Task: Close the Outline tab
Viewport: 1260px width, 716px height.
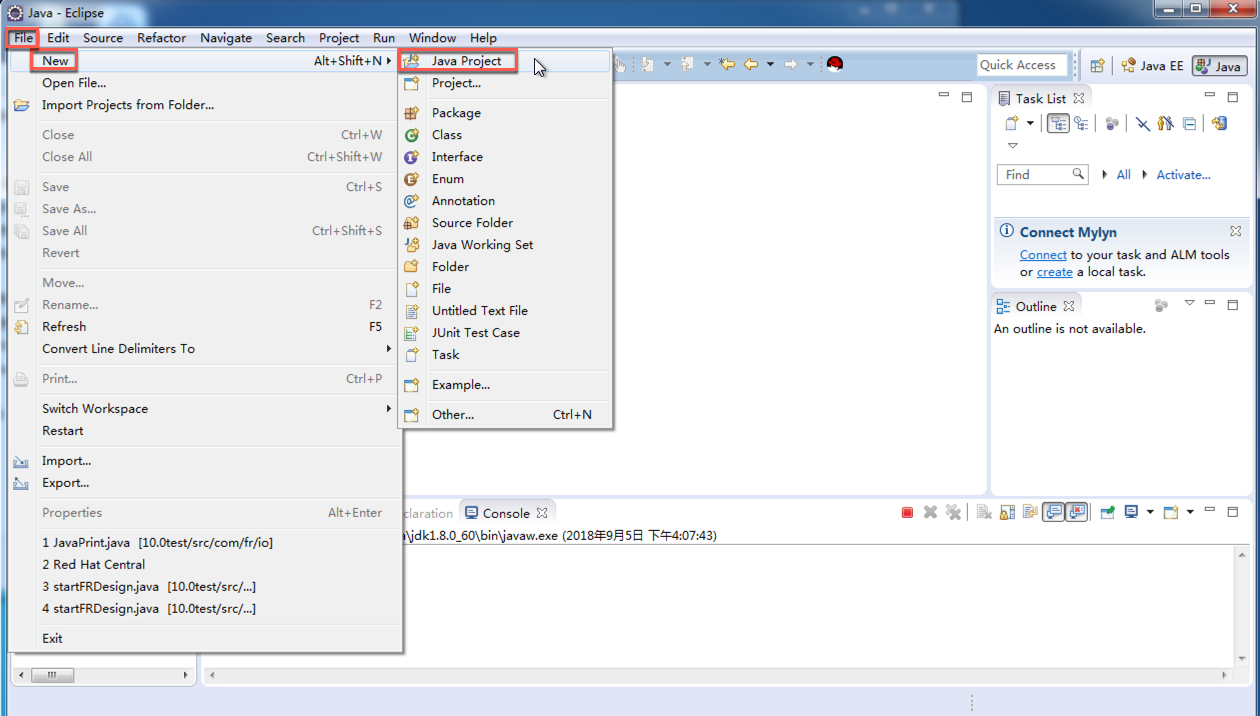Action: coord(1068,306)
